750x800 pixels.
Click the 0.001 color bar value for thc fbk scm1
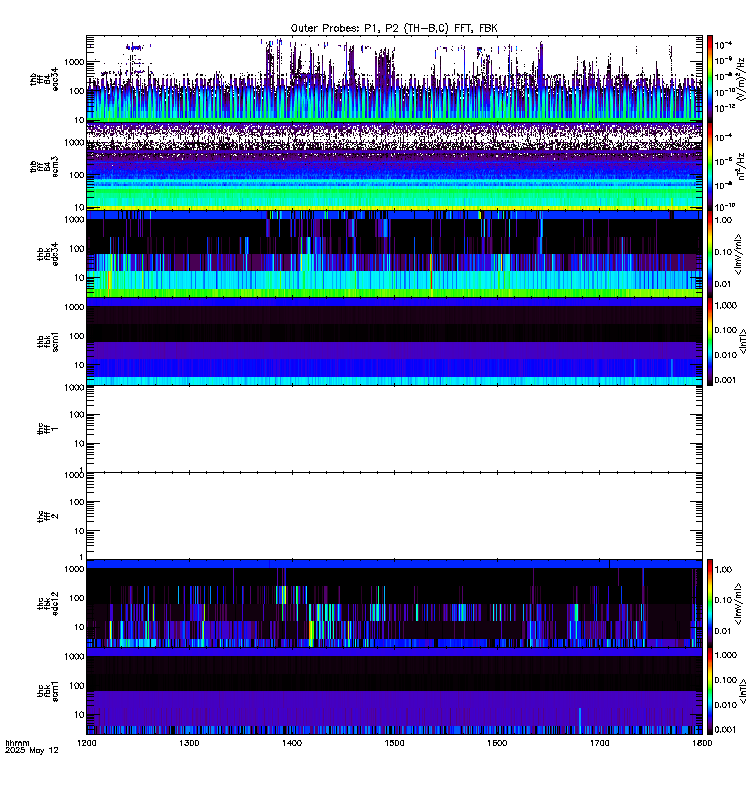pos(726,730)
